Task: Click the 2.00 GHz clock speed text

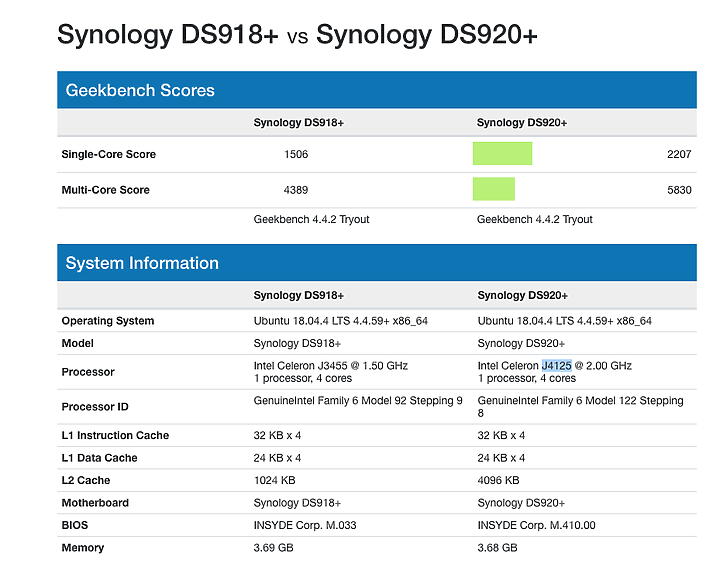Action: pos(609,366)
